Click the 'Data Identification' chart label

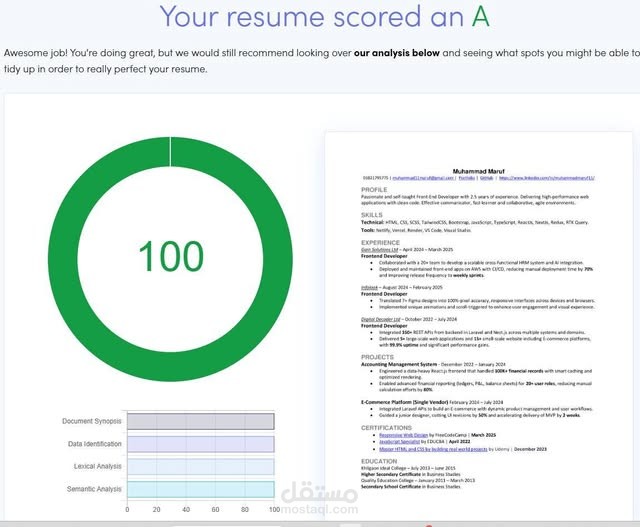click(95, 444)
